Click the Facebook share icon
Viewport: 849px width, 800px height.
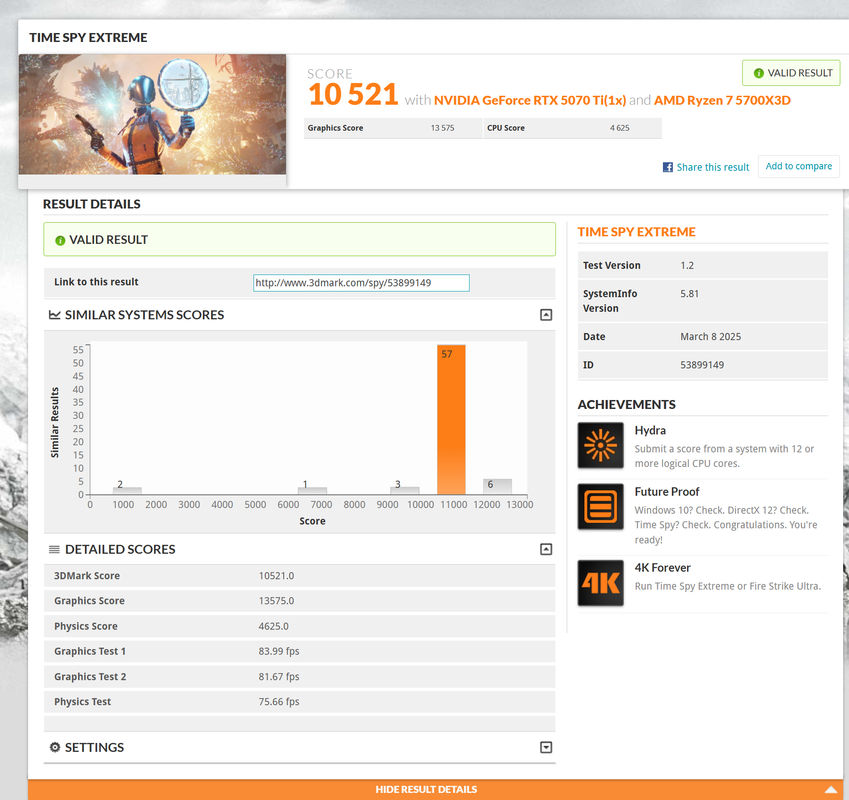(668, 167)
